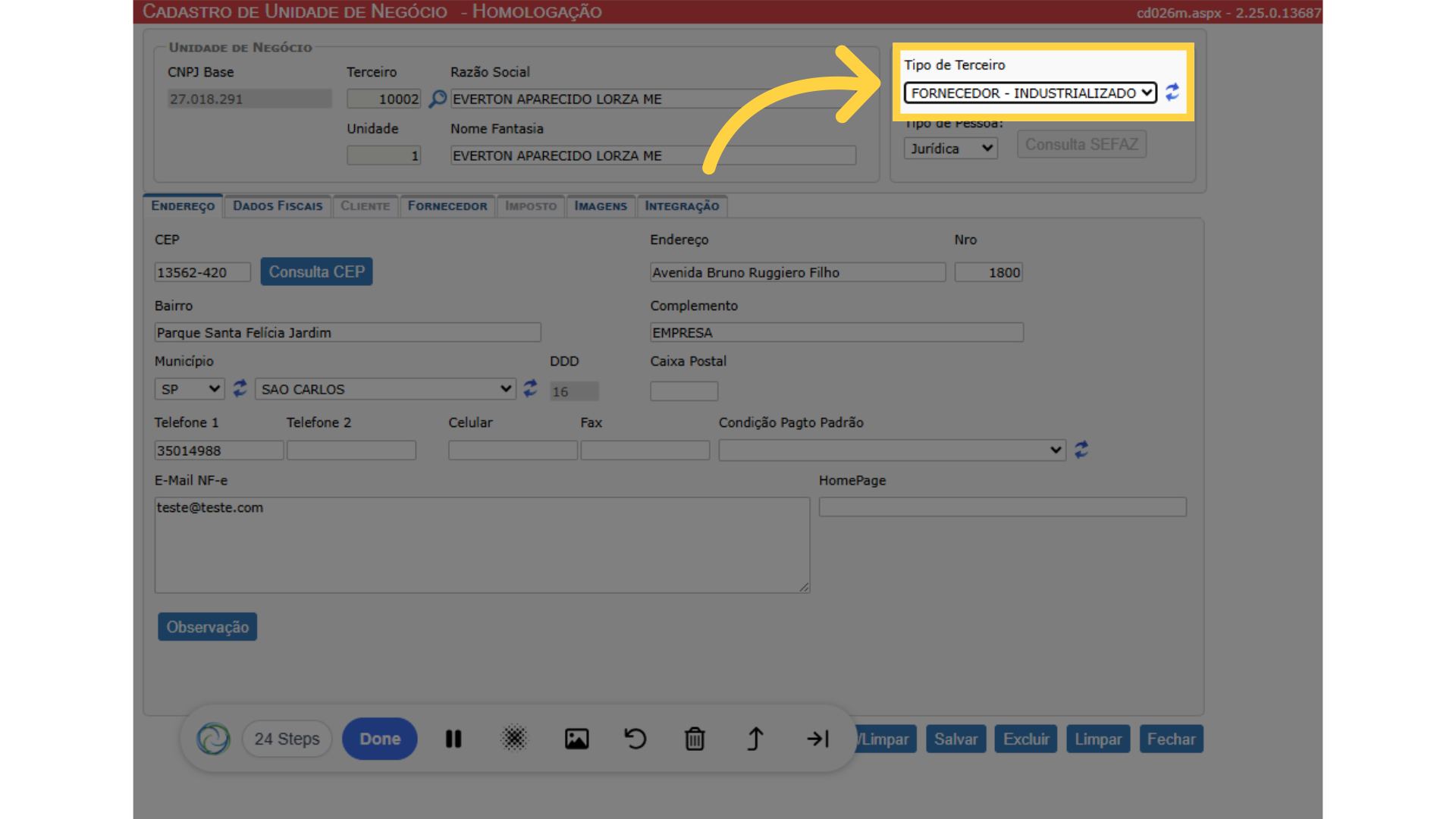This screenshot has width=1456, height=819.
Task: Switch to the Endereço tab
Action: (183, 206)
